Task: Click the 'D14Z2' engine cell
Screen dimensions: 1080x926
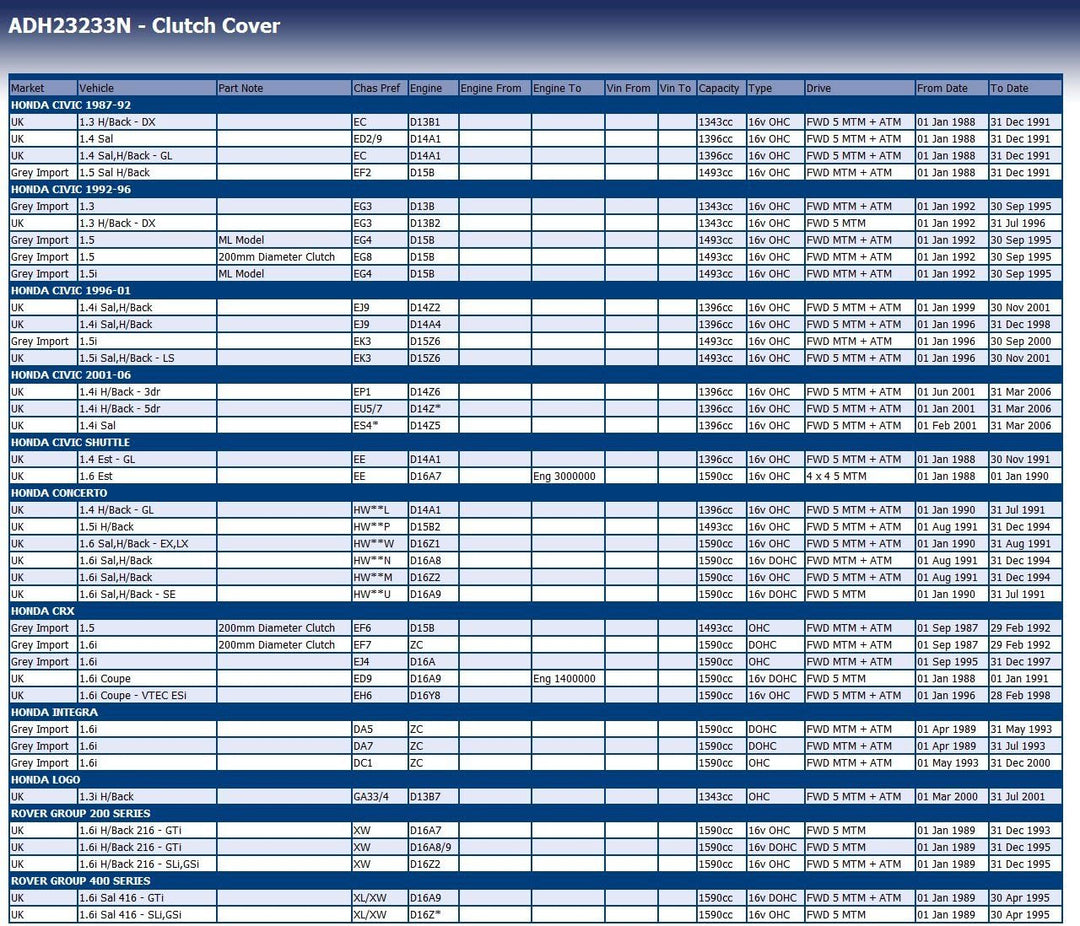Action: (433, 308)
